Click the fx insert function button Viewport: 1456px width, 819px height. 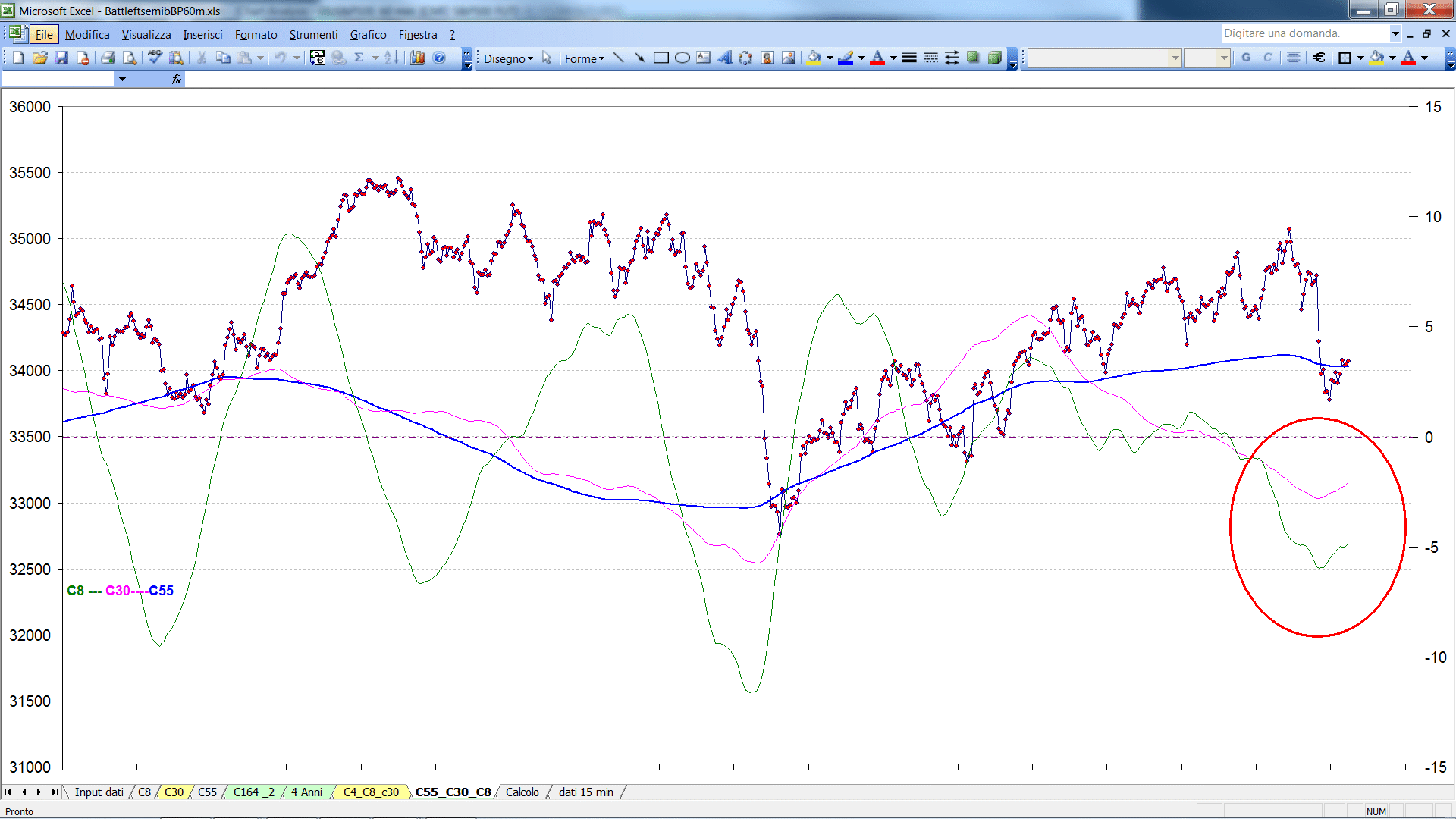pos(177,79)
